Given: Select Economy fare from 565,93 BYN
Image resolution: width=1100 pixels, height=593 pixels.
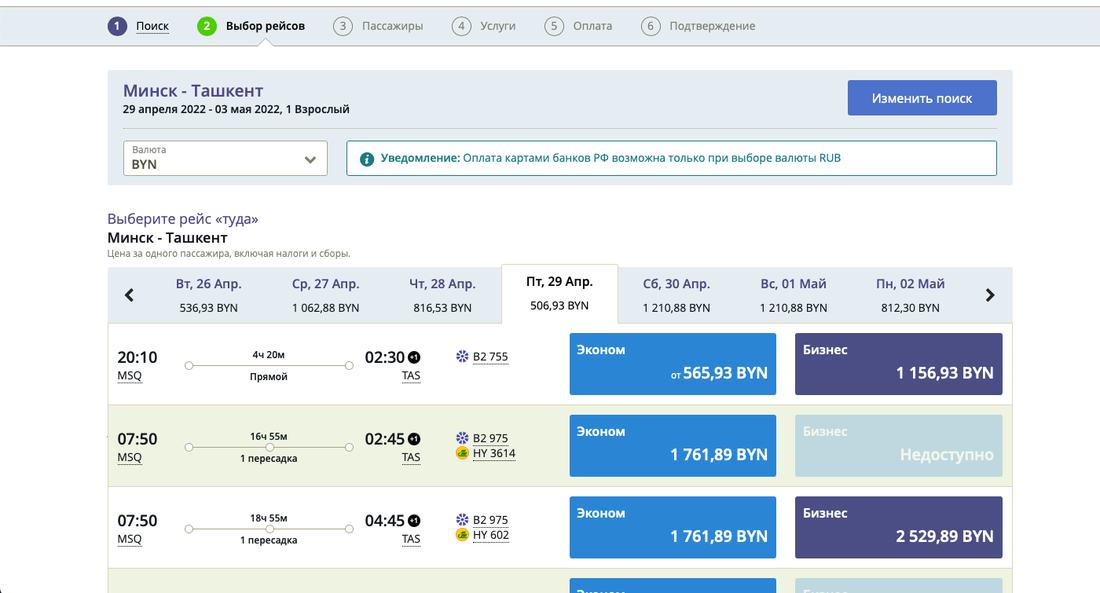Looking at the screenshot, I should point(672,364).
